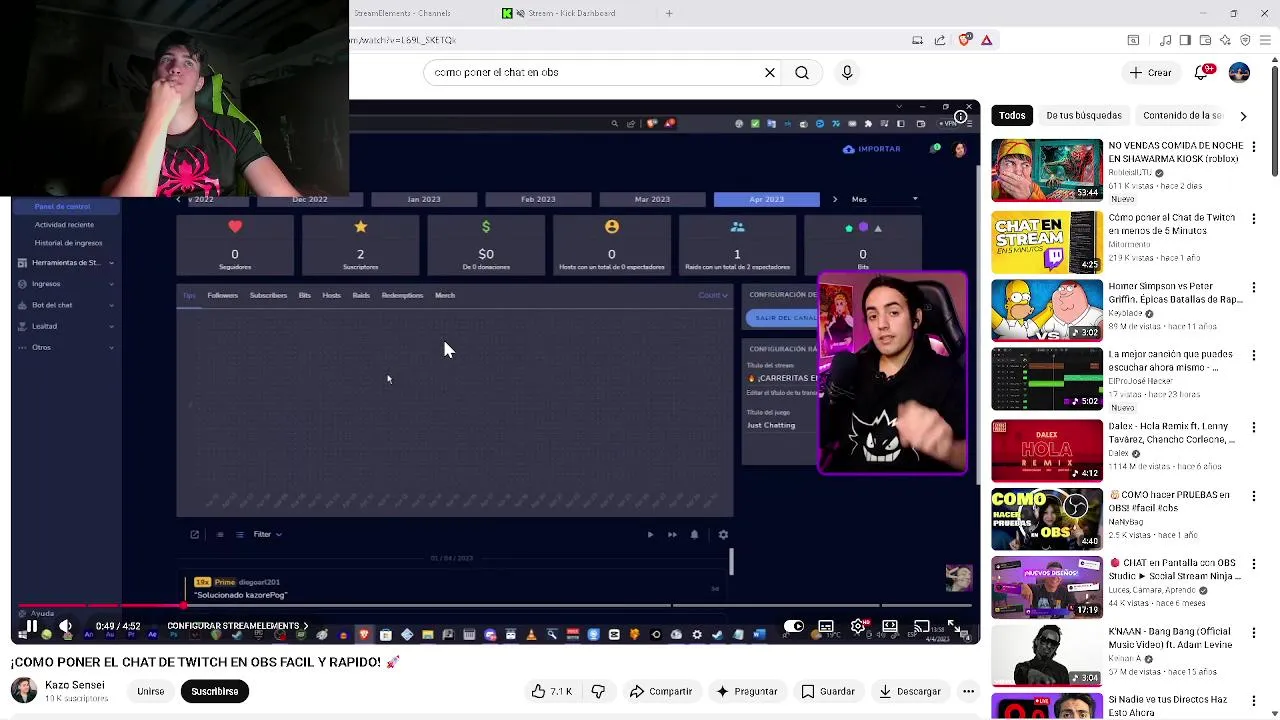Select the Contenido de la se... chip
The height and width of the screenshot is (720, 1280).
pyautogui.click(x=1182, y=115)
